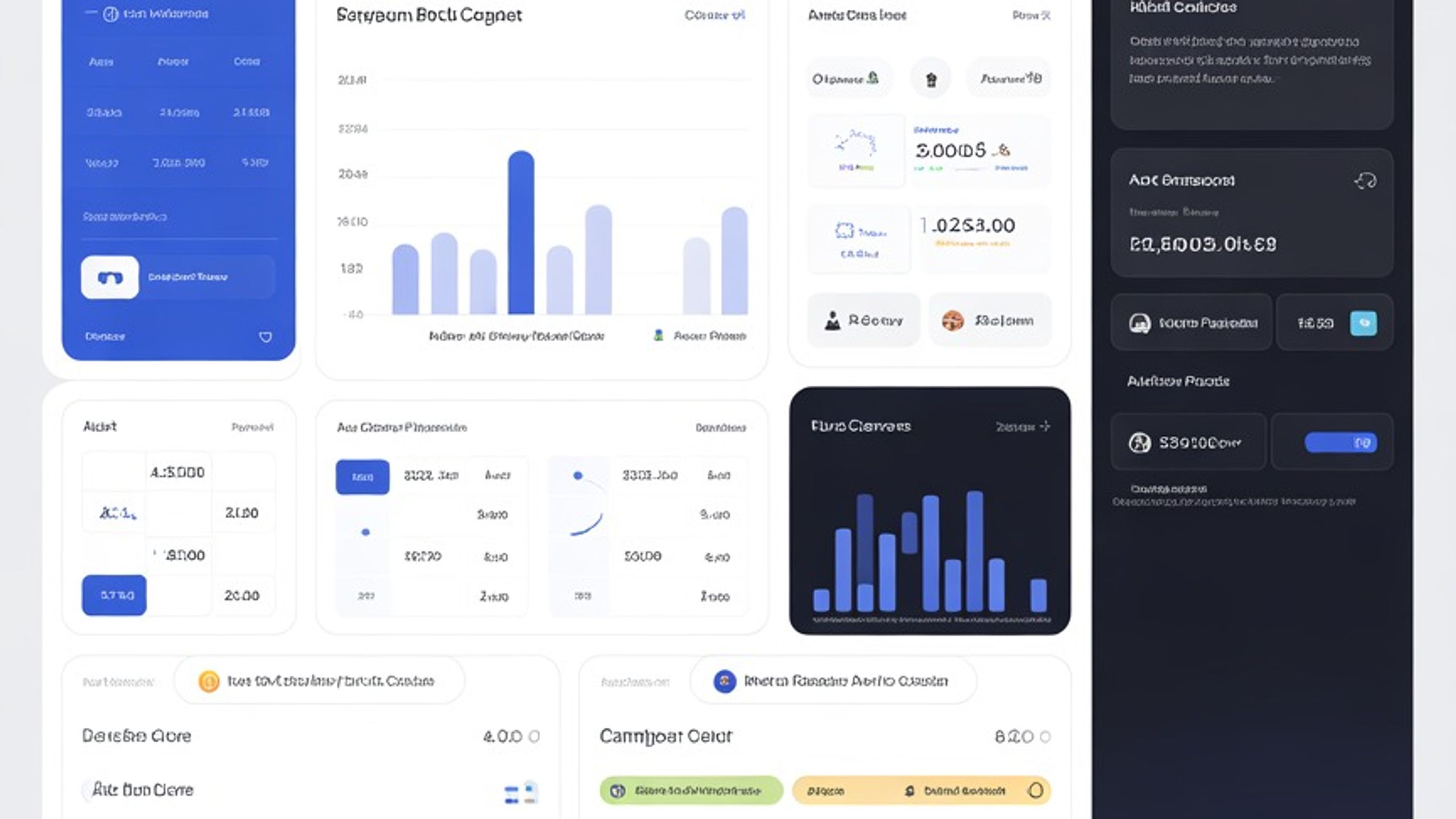Expand the plus control on dark bar chart card
Viewport: 1456px width, 819px height.
1045,426
